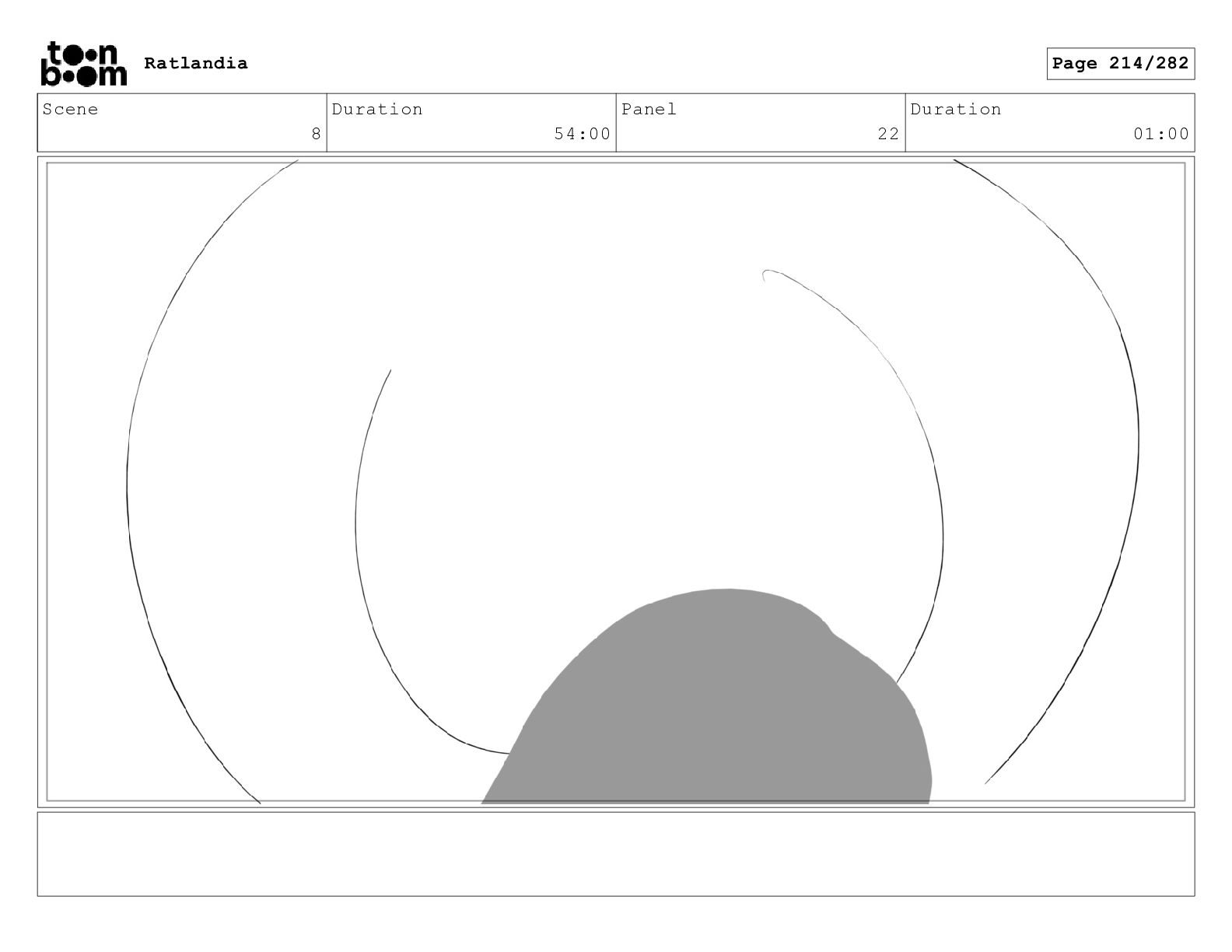Select the scene duration "54:00"
Screen dimensions: 1232x952
582,134
